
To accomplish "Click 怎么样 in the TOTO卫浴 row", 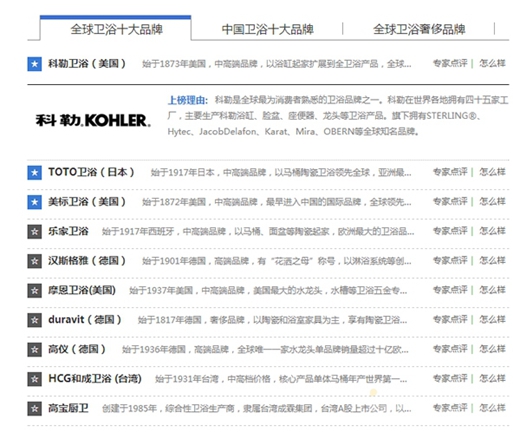I will [x=492, y=172].
